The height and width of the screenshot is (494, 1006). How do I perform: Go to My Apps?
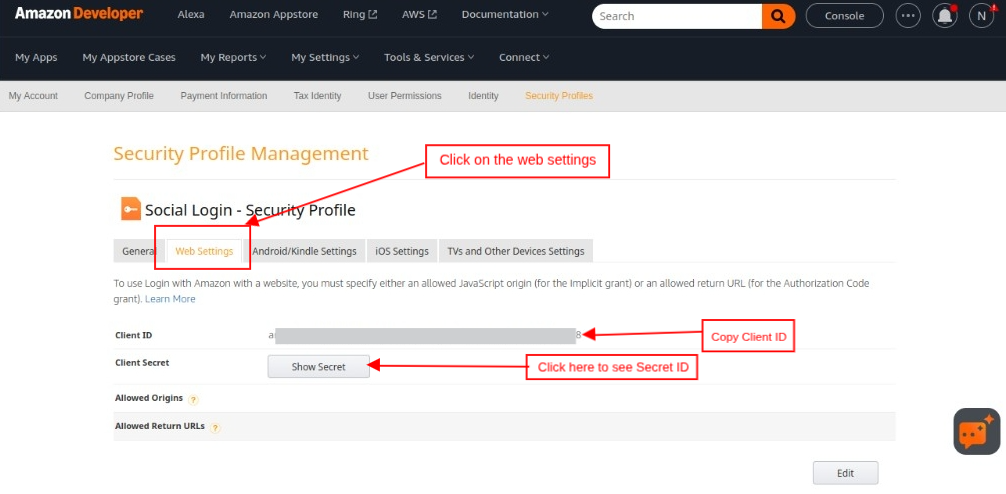(36, 58)
